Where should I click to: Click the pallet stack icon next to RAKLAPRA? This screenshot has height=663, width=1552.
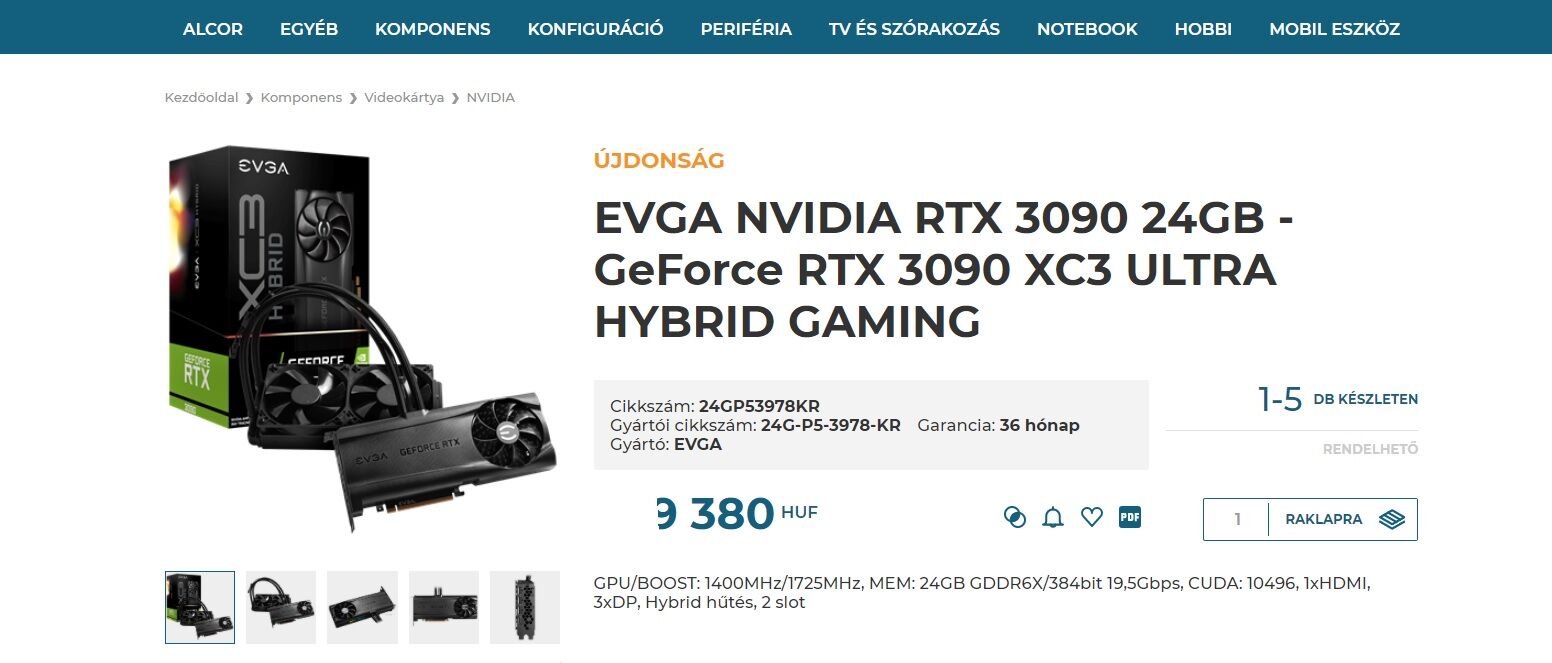(1392, 519)
